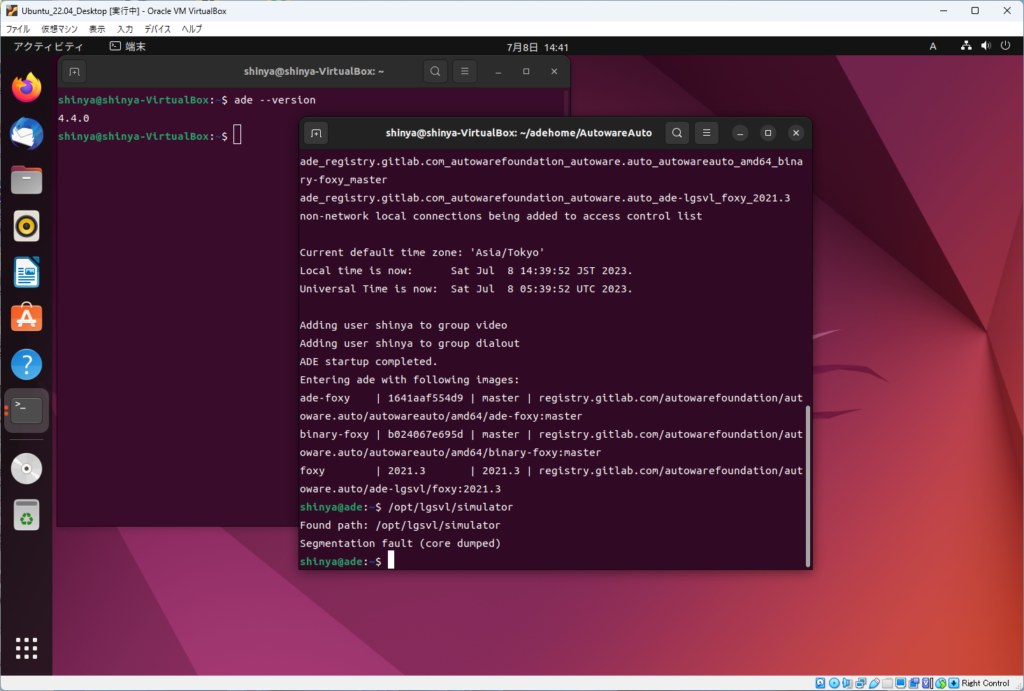The width and height of the screenshot is (1024, 691).
Task: Click "Current default time zone: 'Asia/Tokyo'" line
Action: click(x=422, y=253)
